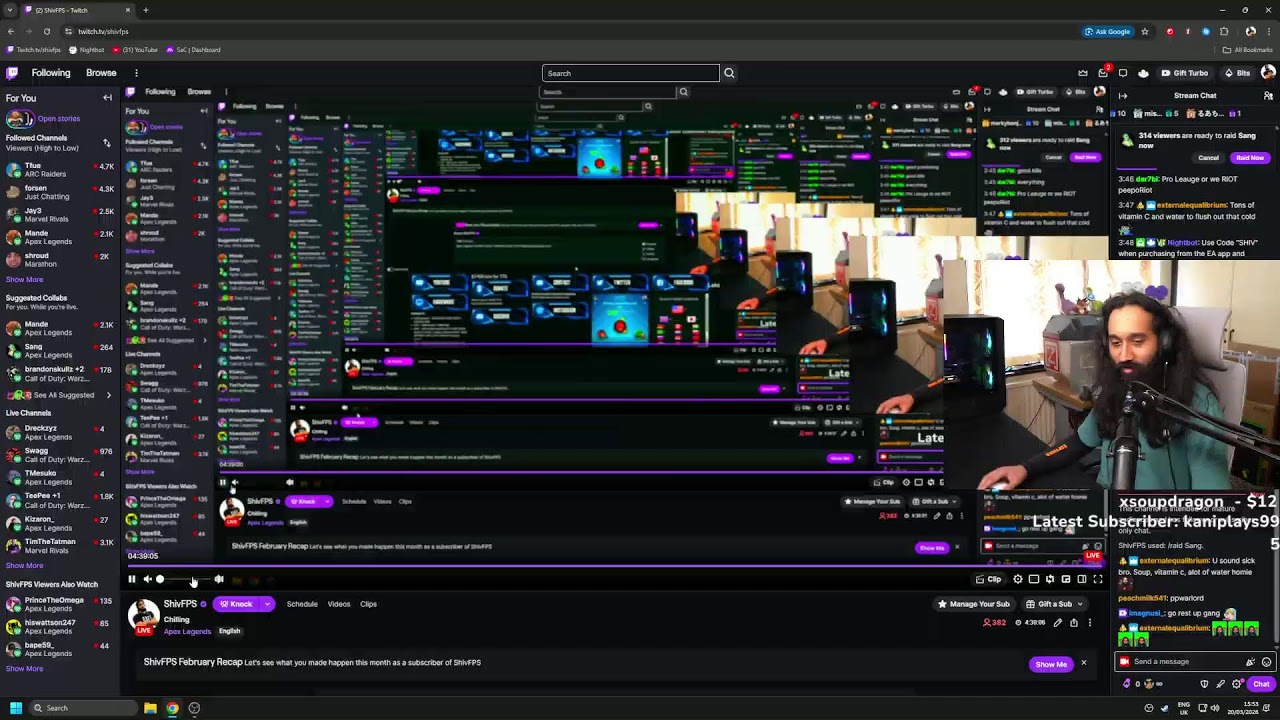This screenshot has width=1280, height=720.
Task: Edit stream info with pencil icon
Action: pos(1058,623)
